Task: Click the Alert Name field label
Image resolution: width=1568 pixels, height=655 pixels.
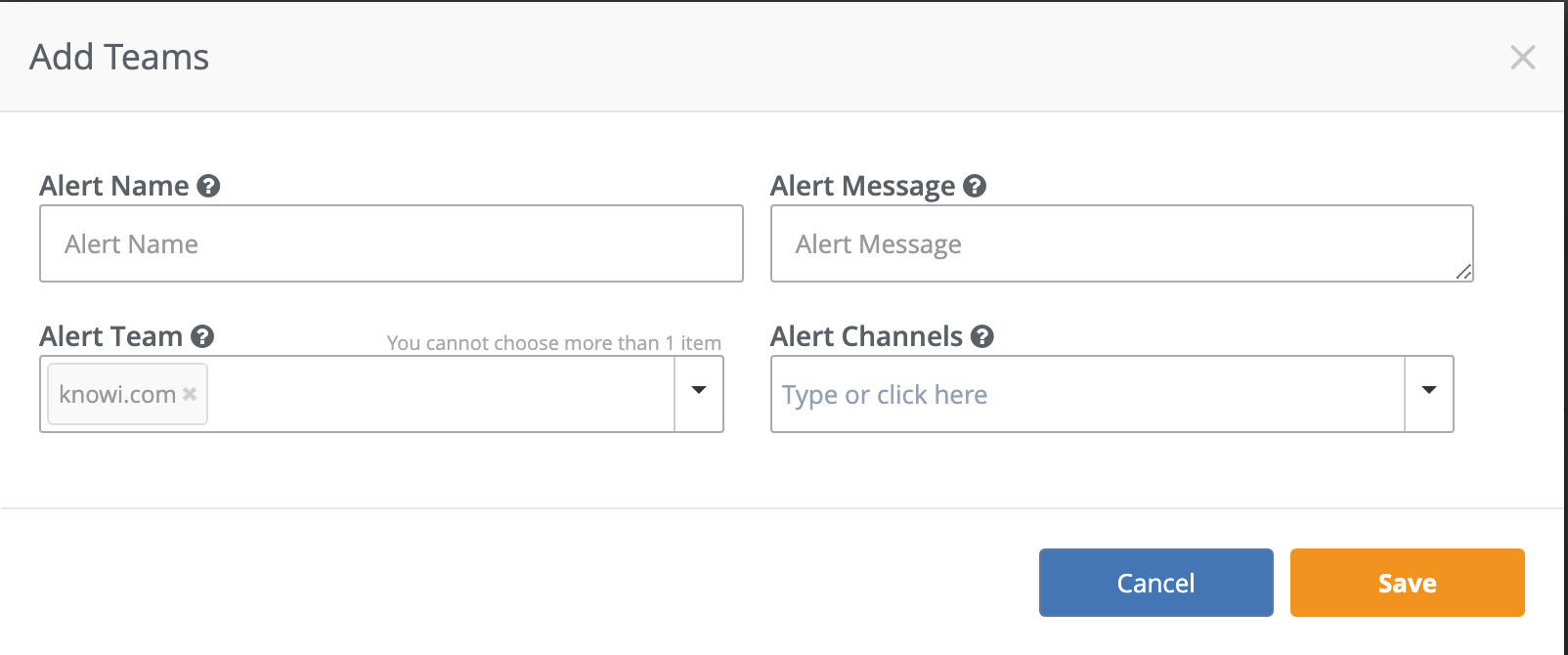Action: [x=114, y=186]
